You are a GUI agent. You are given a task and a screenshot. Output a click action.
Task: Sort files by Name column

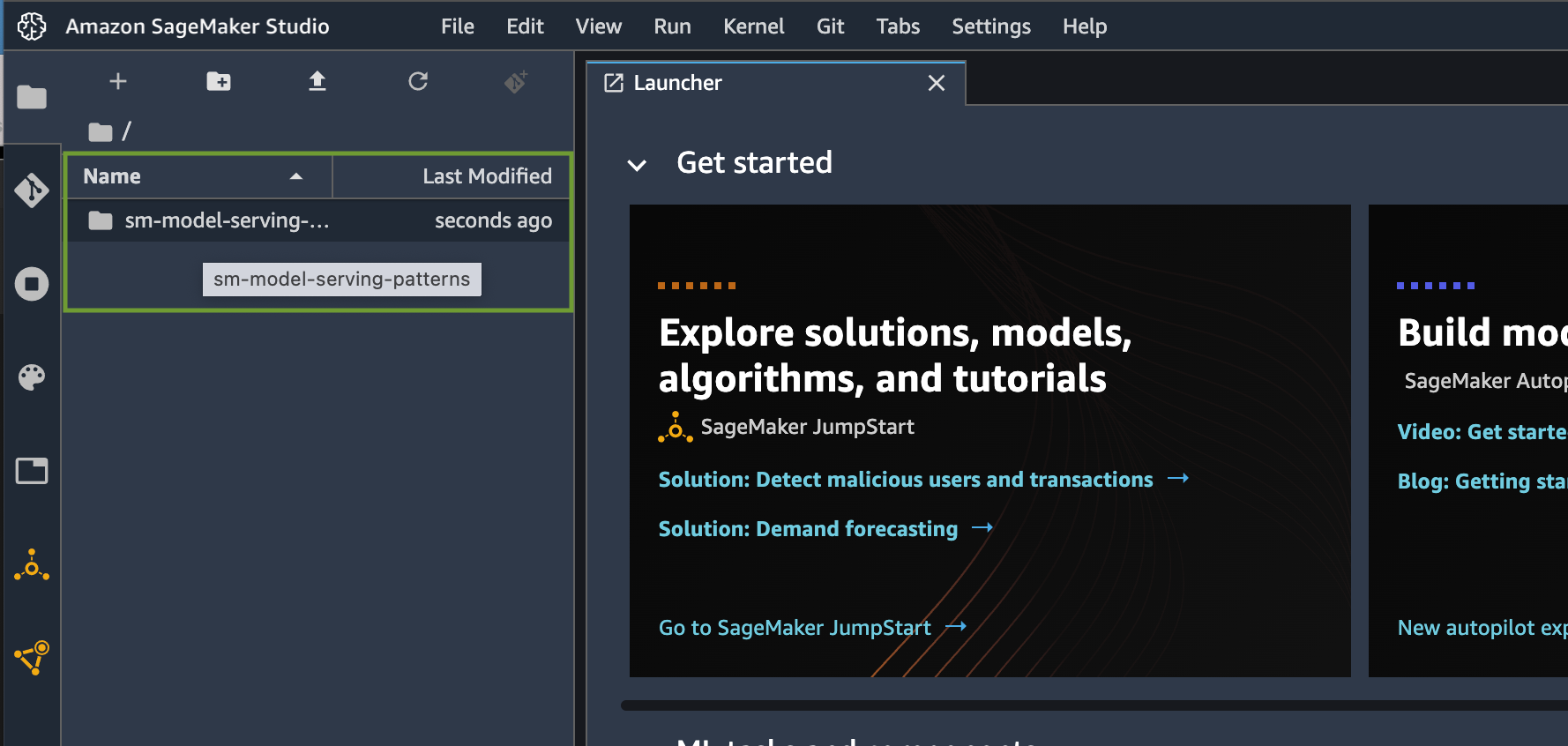[x=199, y=176]
